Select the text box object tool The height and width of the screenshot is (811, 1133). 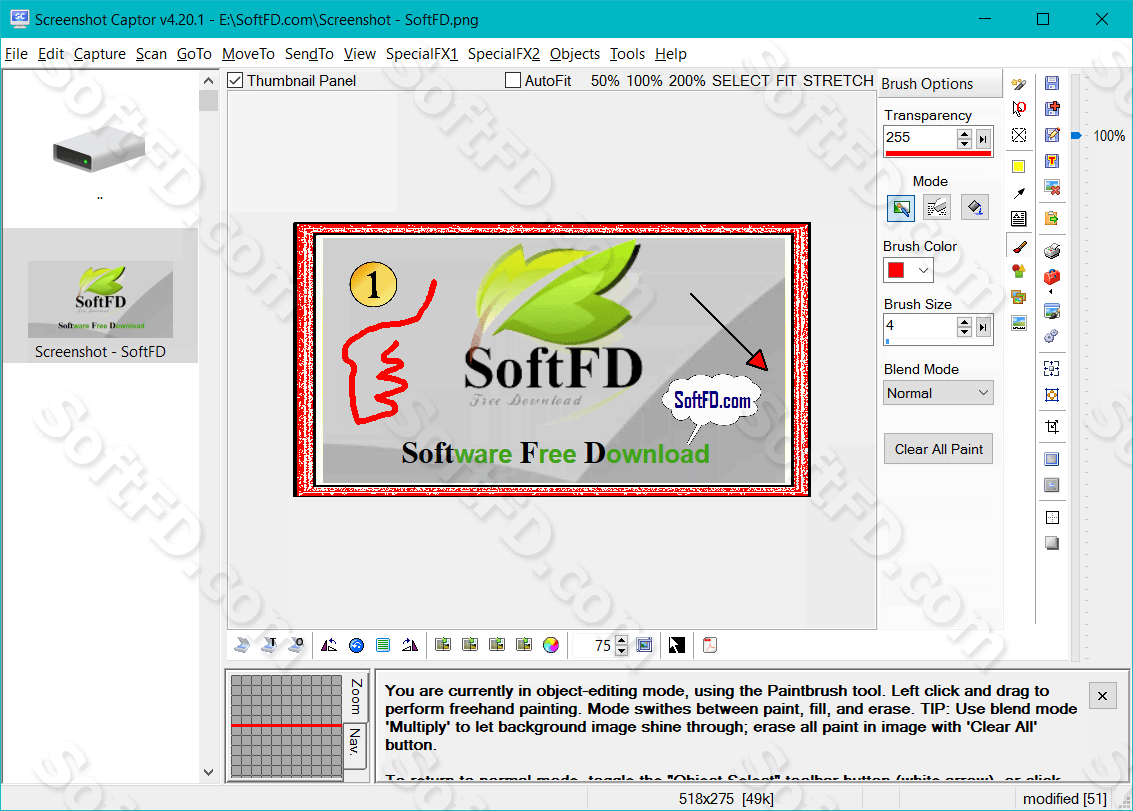tap(1019, 218)
